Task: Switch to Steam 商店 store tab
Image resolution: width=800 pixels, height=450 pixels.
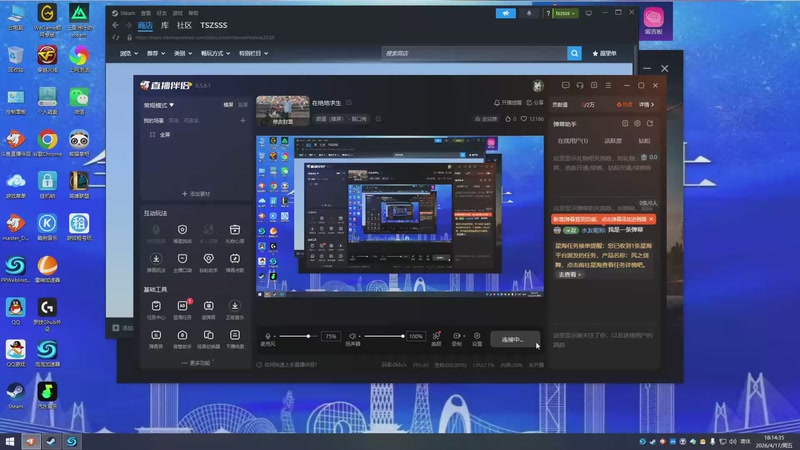Action: (x=145, y=25)
